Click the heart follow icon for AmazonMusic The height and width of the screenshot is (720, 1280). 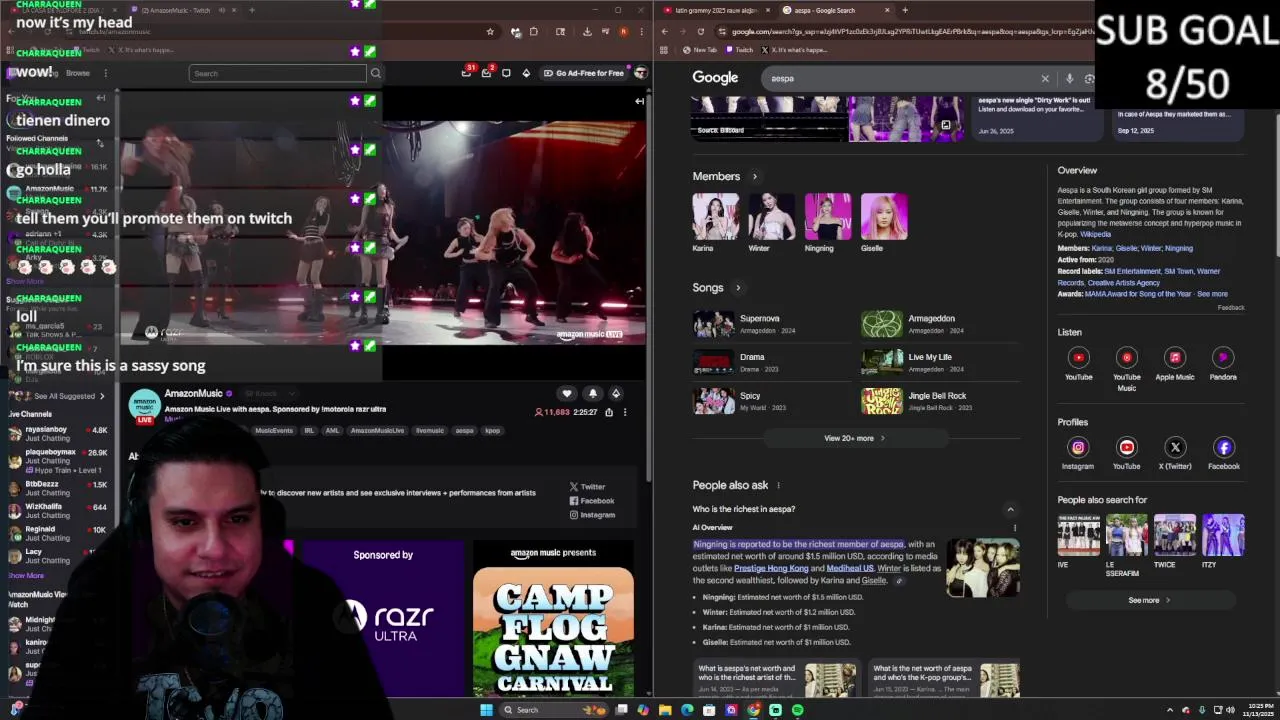point(567,394)
